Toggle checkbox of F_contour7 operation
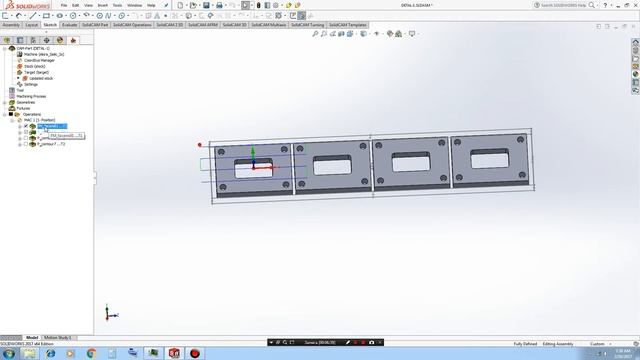This screenshot has width=640, height=360. tap(26, 144)
